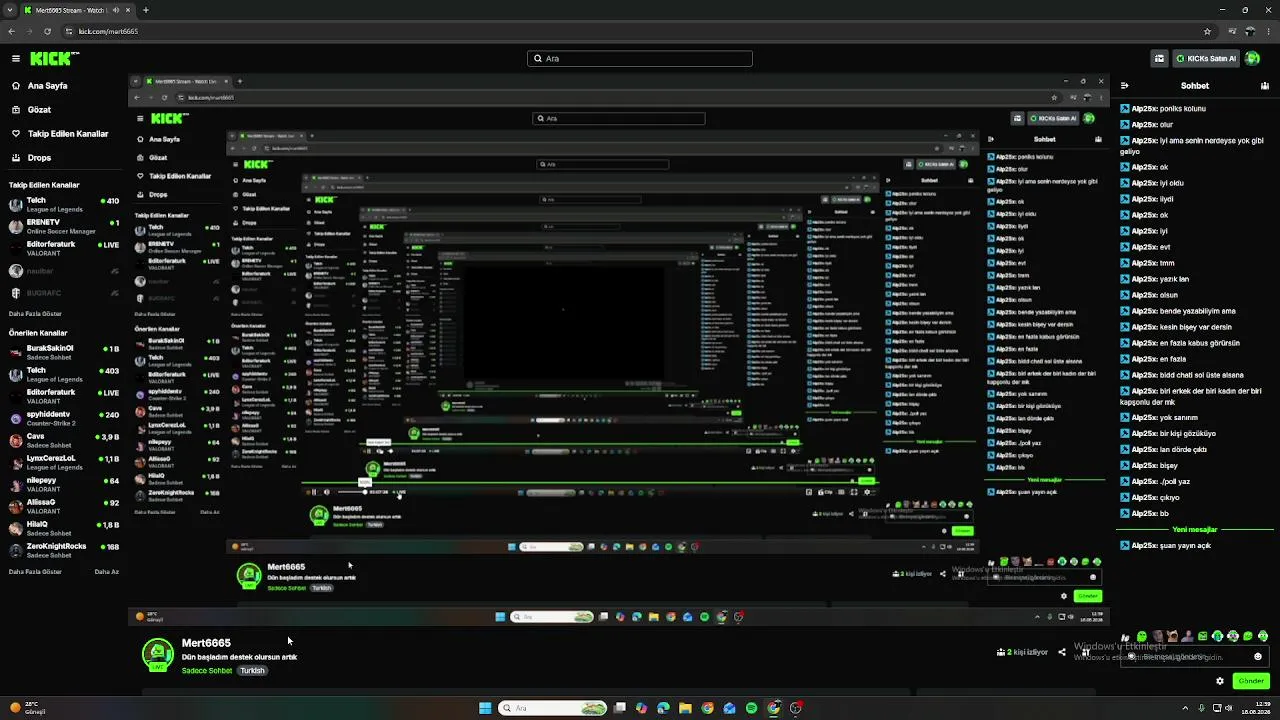Open the profile avatar menu in Kick header
The height and width of the screenshot is (720, 1280).
1252,59
